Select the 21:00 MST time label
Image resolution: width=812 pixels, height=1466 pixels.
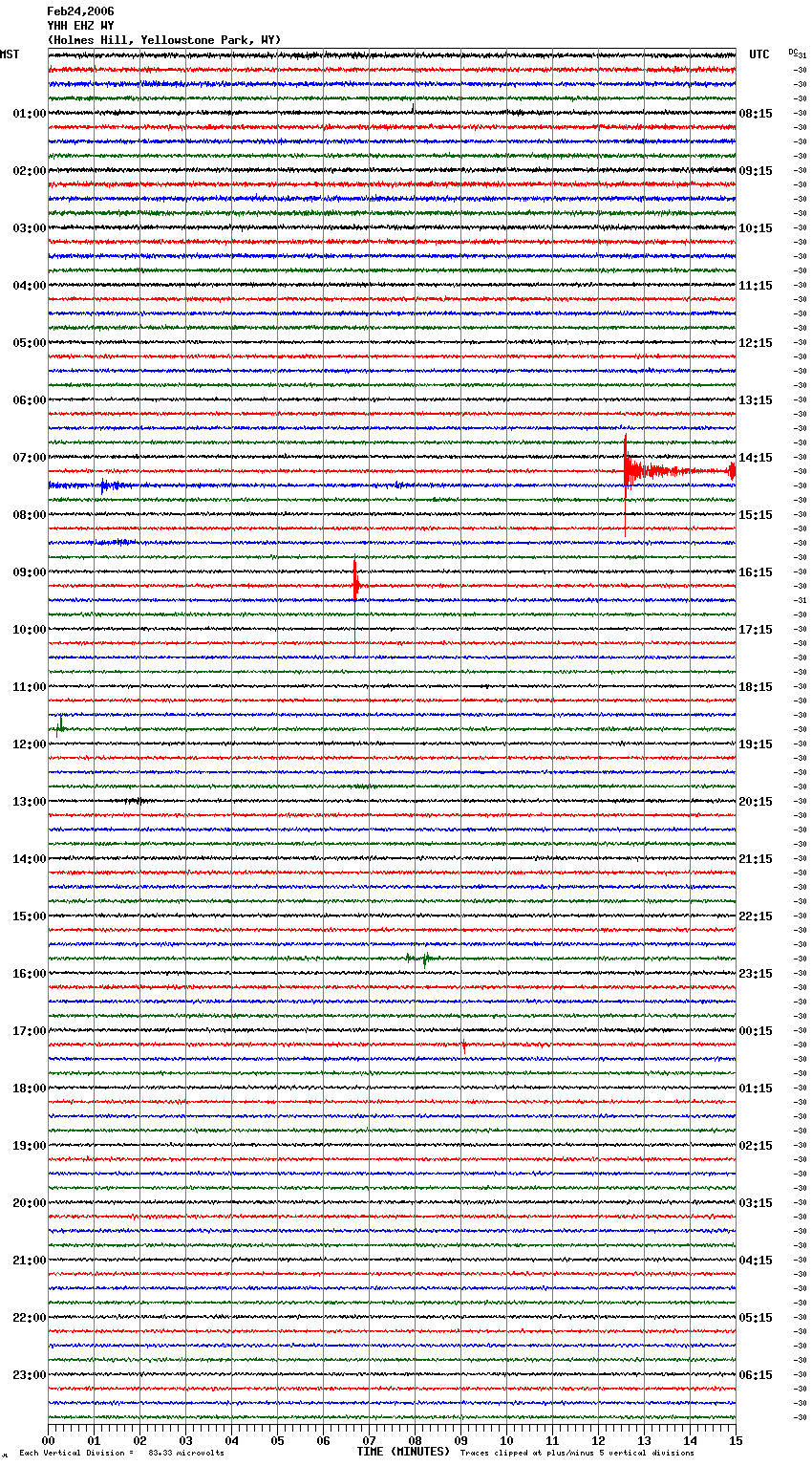tap(29, 1261)
